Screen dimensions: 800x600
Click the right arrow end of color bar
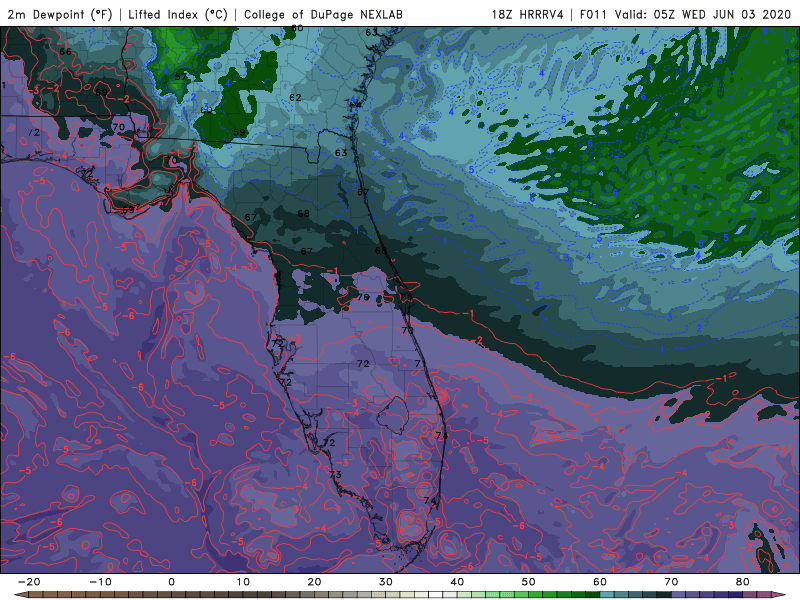click(x=779, y=595)
